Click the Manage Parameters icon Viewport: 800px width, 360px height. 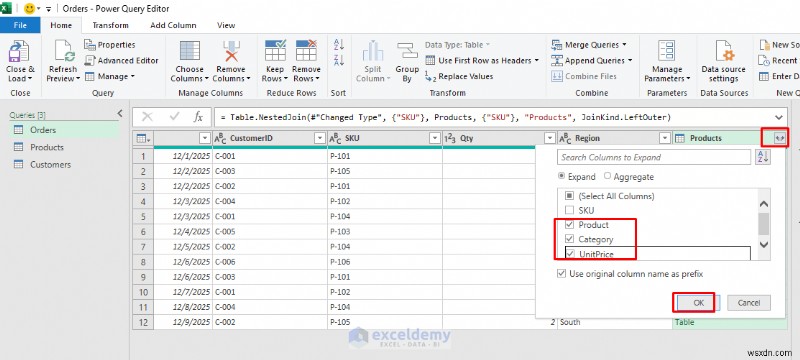667,52
